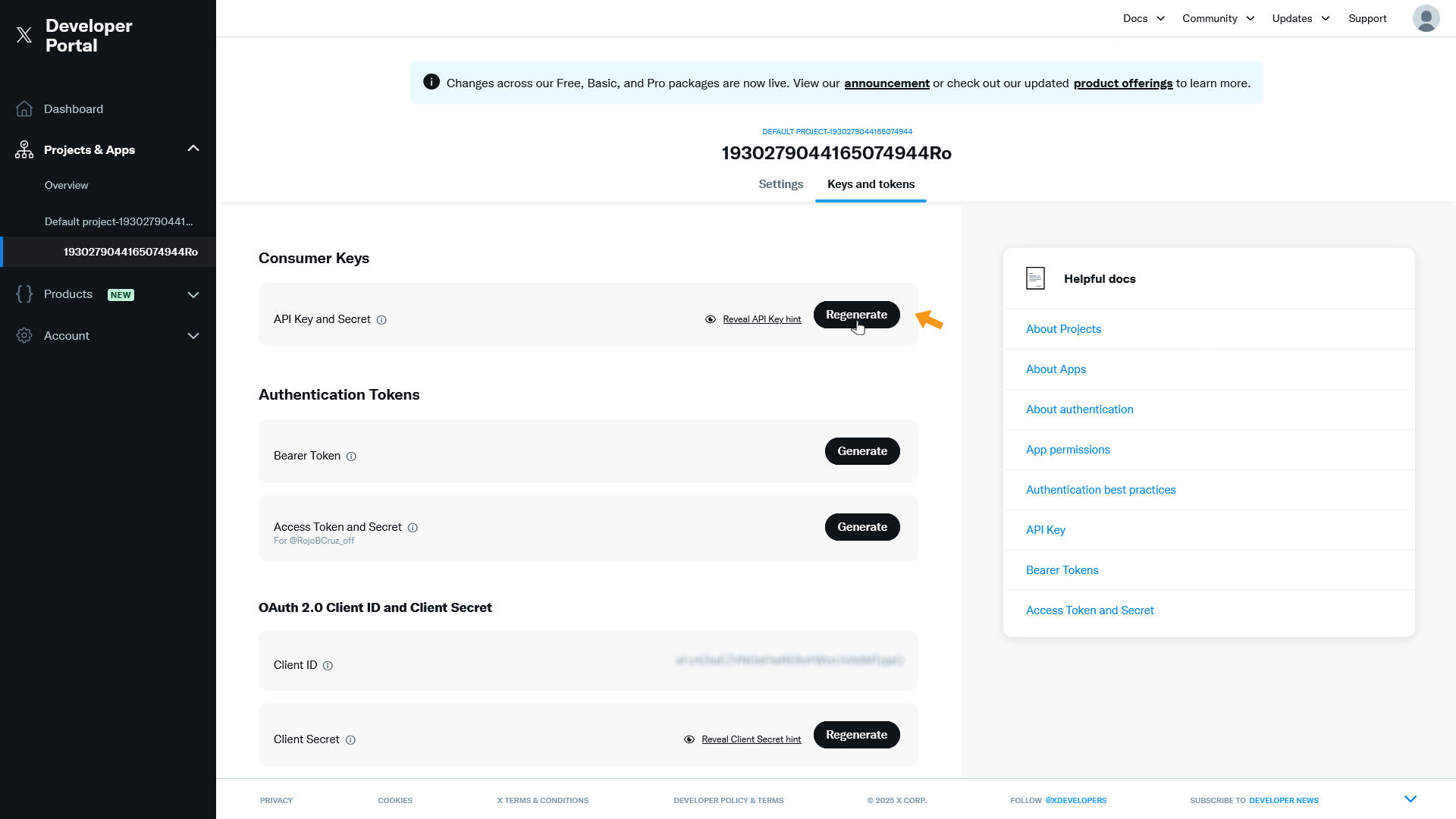The image size is (1456, 819).
Task: Click eye icon to reveal API Key hint
Action: click(x=711, y=319)
